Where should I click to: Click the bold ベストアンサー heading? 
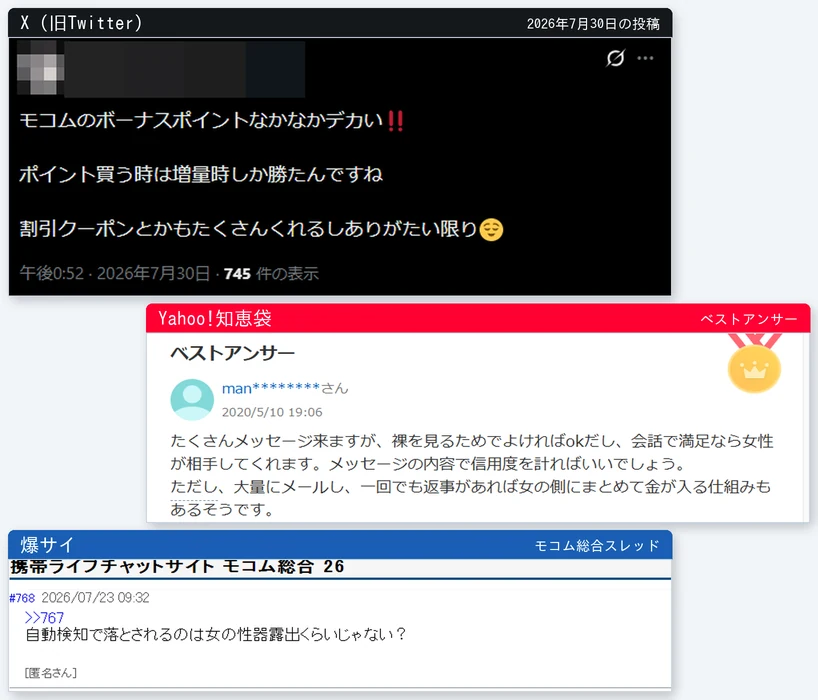[233, 353]
